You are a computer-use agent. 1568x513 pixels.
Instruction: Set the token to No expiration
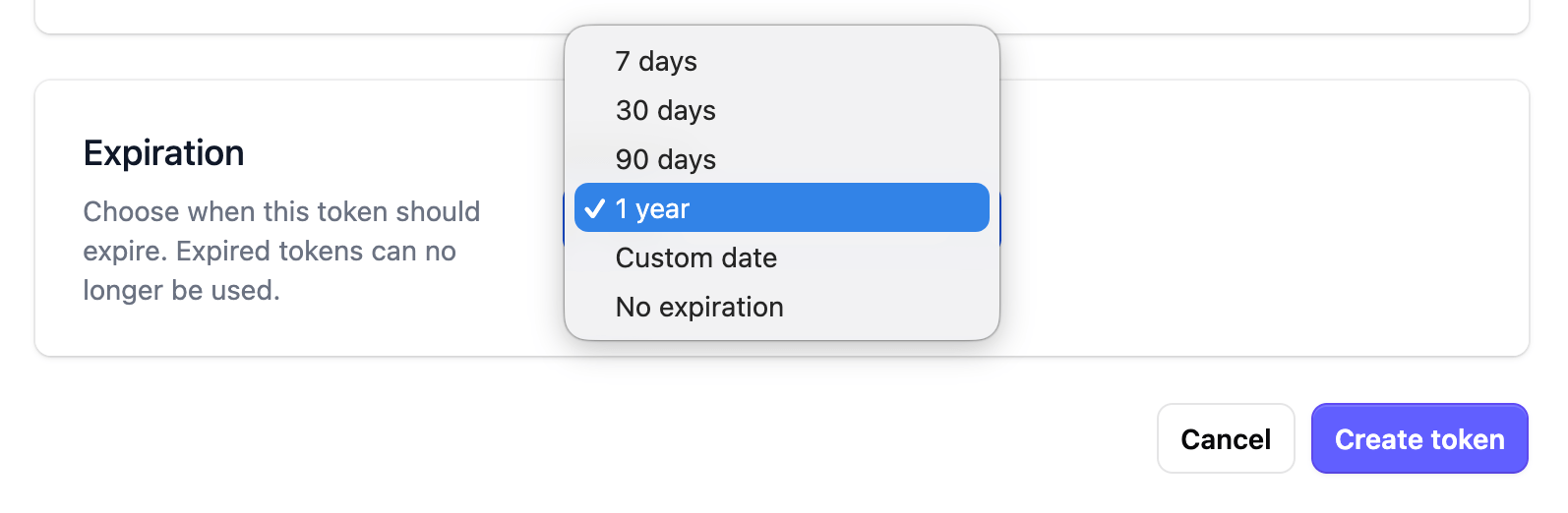pos(698,307)
